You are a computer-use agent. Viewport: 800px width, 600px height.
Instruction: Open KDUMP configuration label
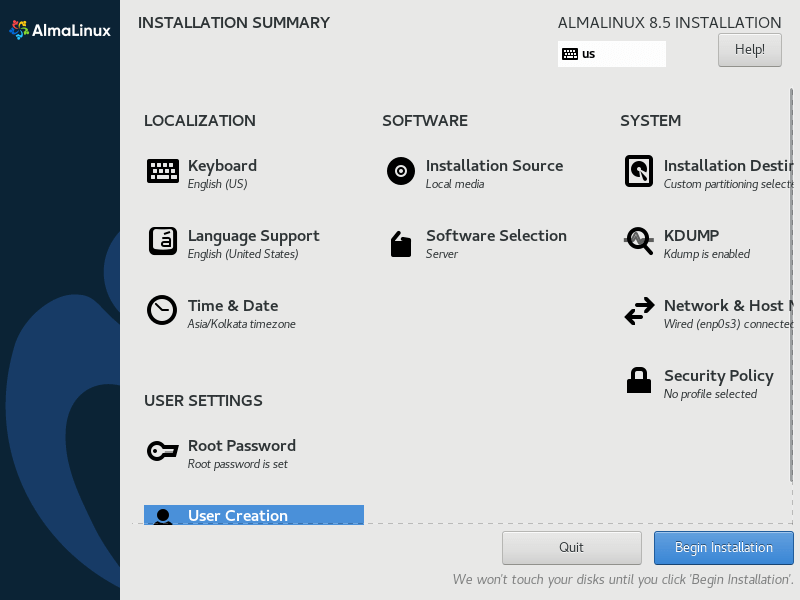point(691,236)
